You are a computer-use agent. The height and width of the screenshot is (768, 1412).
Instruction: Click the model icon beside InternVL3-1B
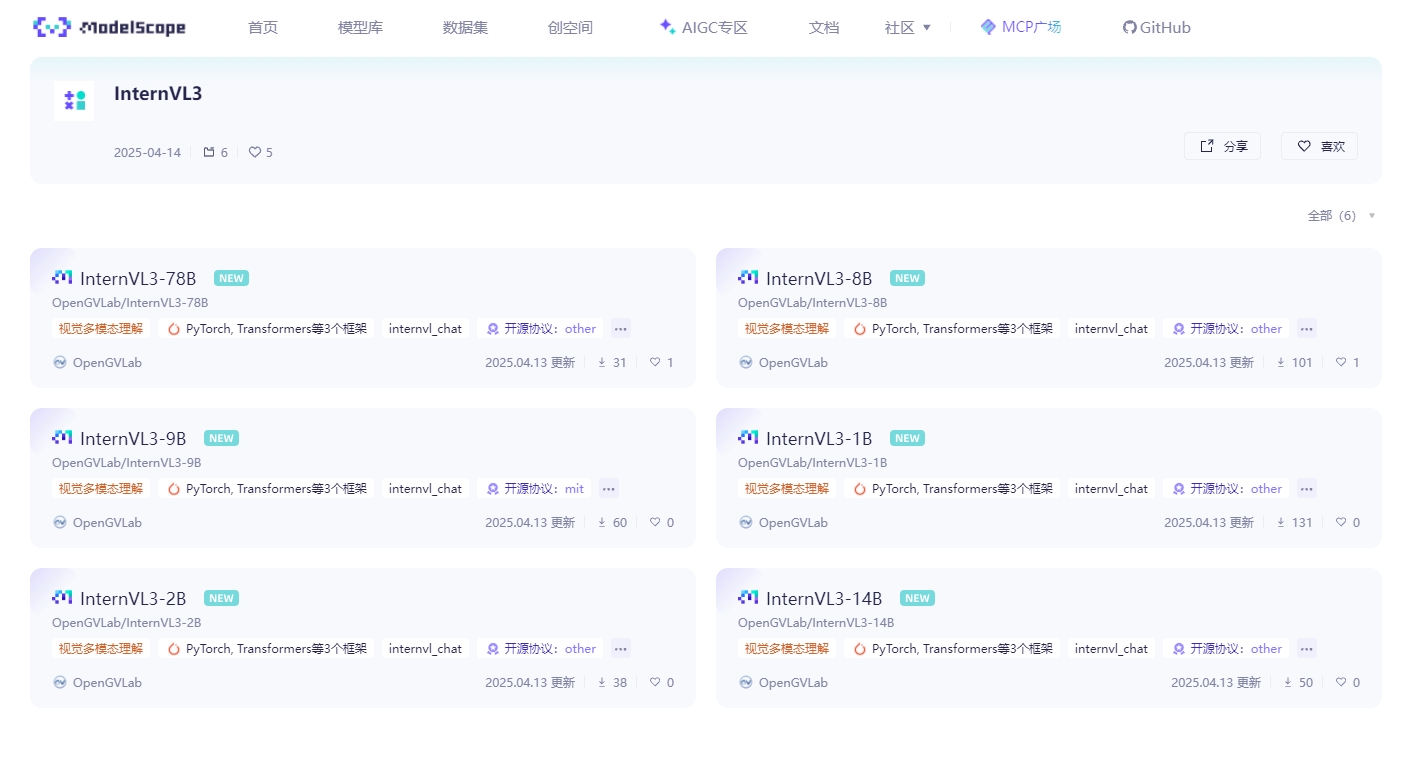pyautogui.click(x=748, y=437)
